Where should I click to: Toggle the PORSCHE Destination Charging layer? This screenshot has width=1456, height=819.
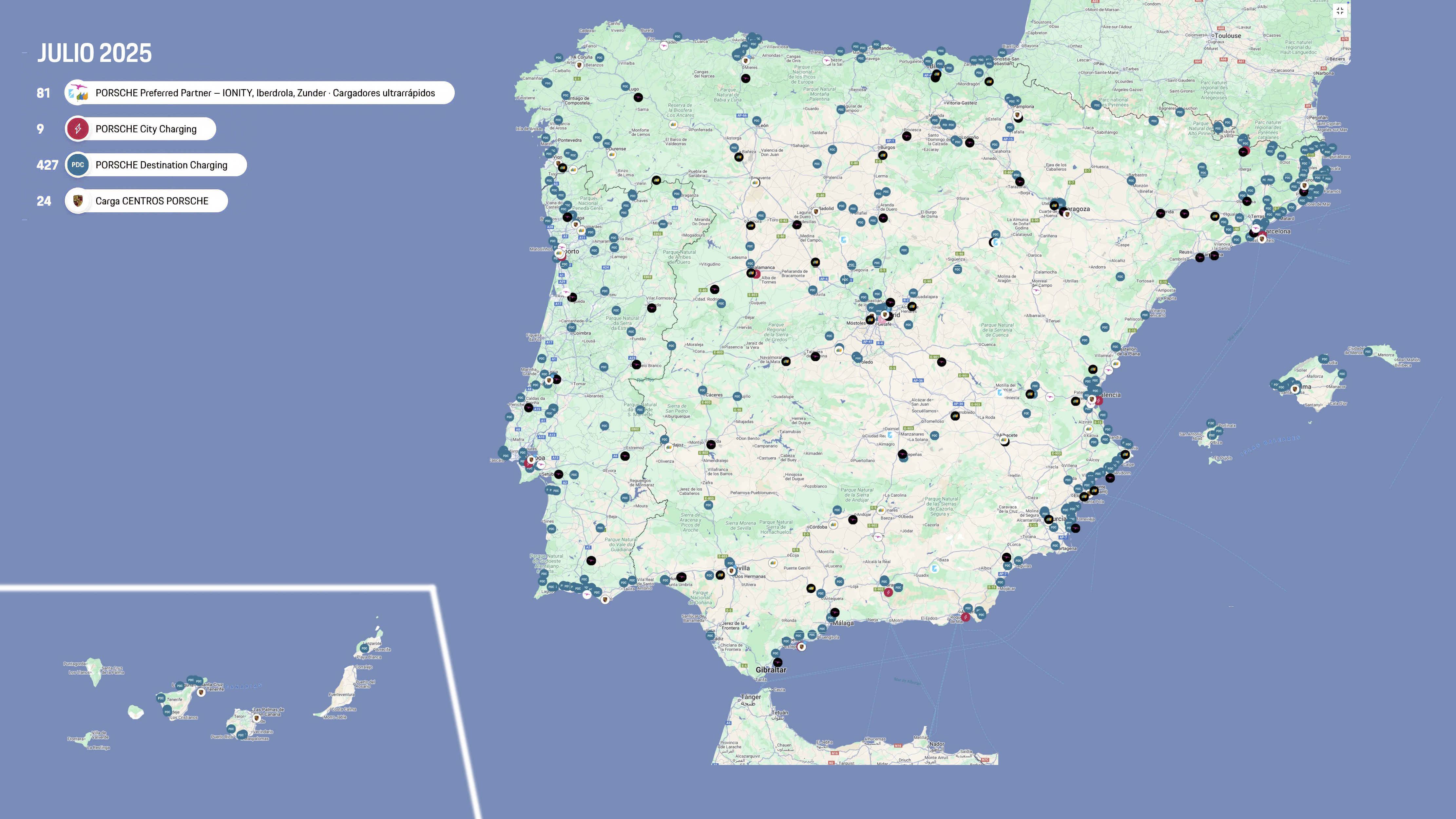[156, 164]
